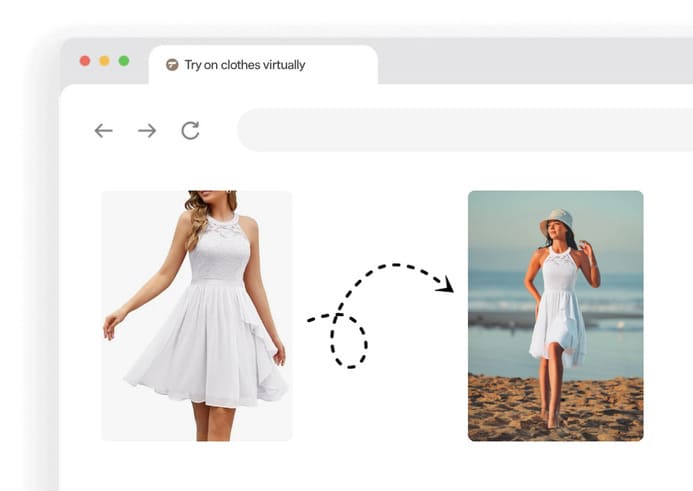Minimize the window with the yellow button

[x=104, y=61]
